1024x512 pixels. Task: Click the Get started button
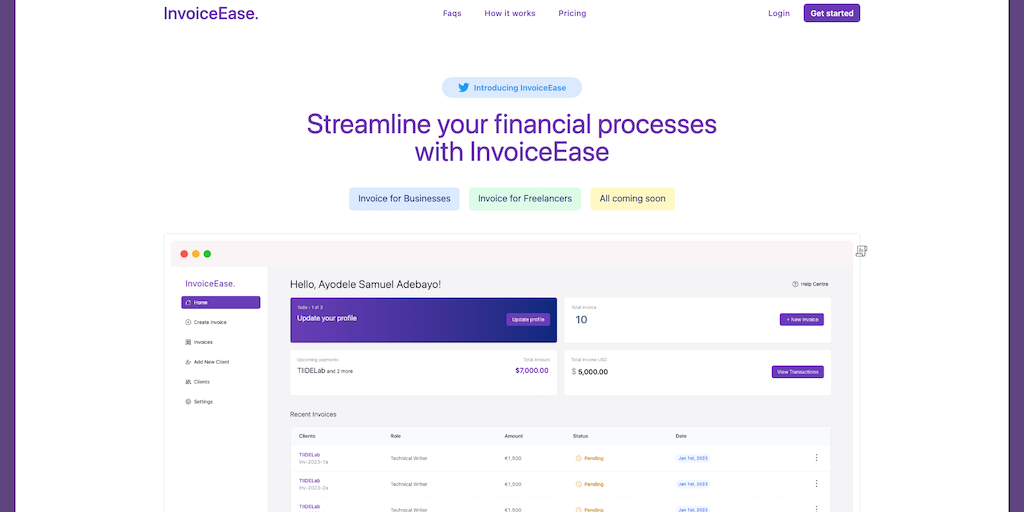pyautogui.click(x=831, y=13)
